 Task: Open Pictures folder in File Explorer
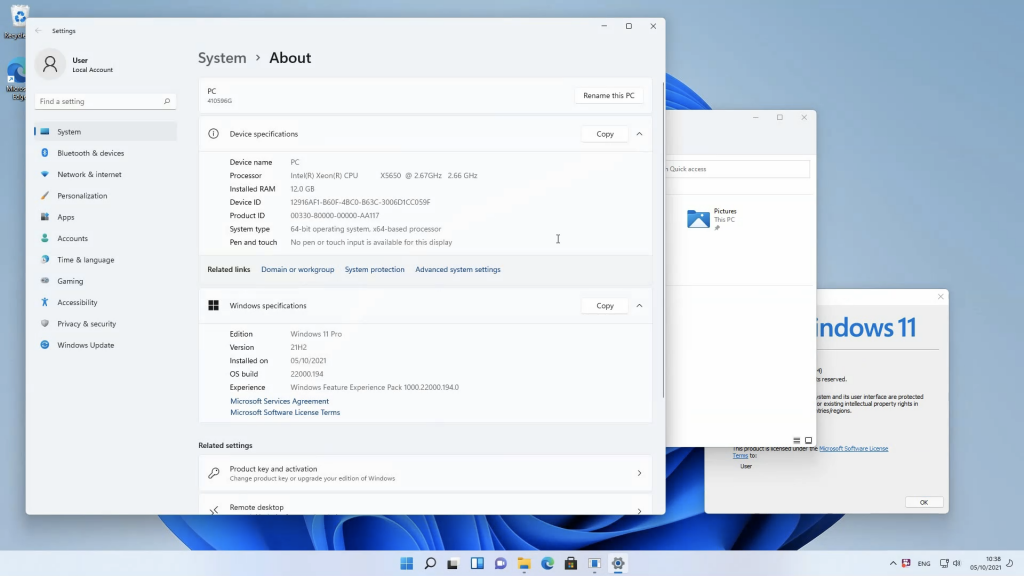point(712,219)
